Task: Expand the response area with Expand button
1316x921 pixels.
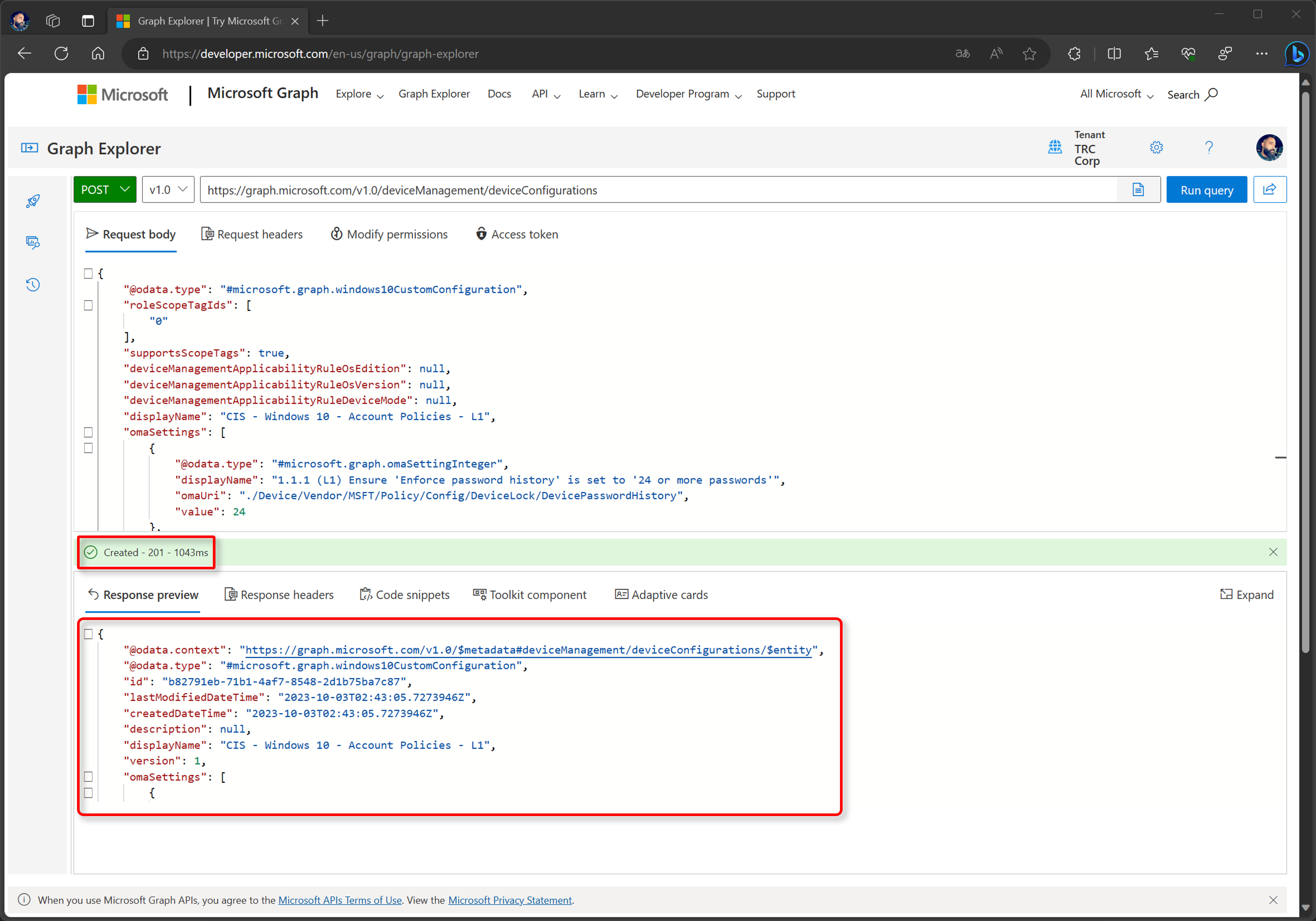Action: pyautogui.click(x=1247, y=595)
